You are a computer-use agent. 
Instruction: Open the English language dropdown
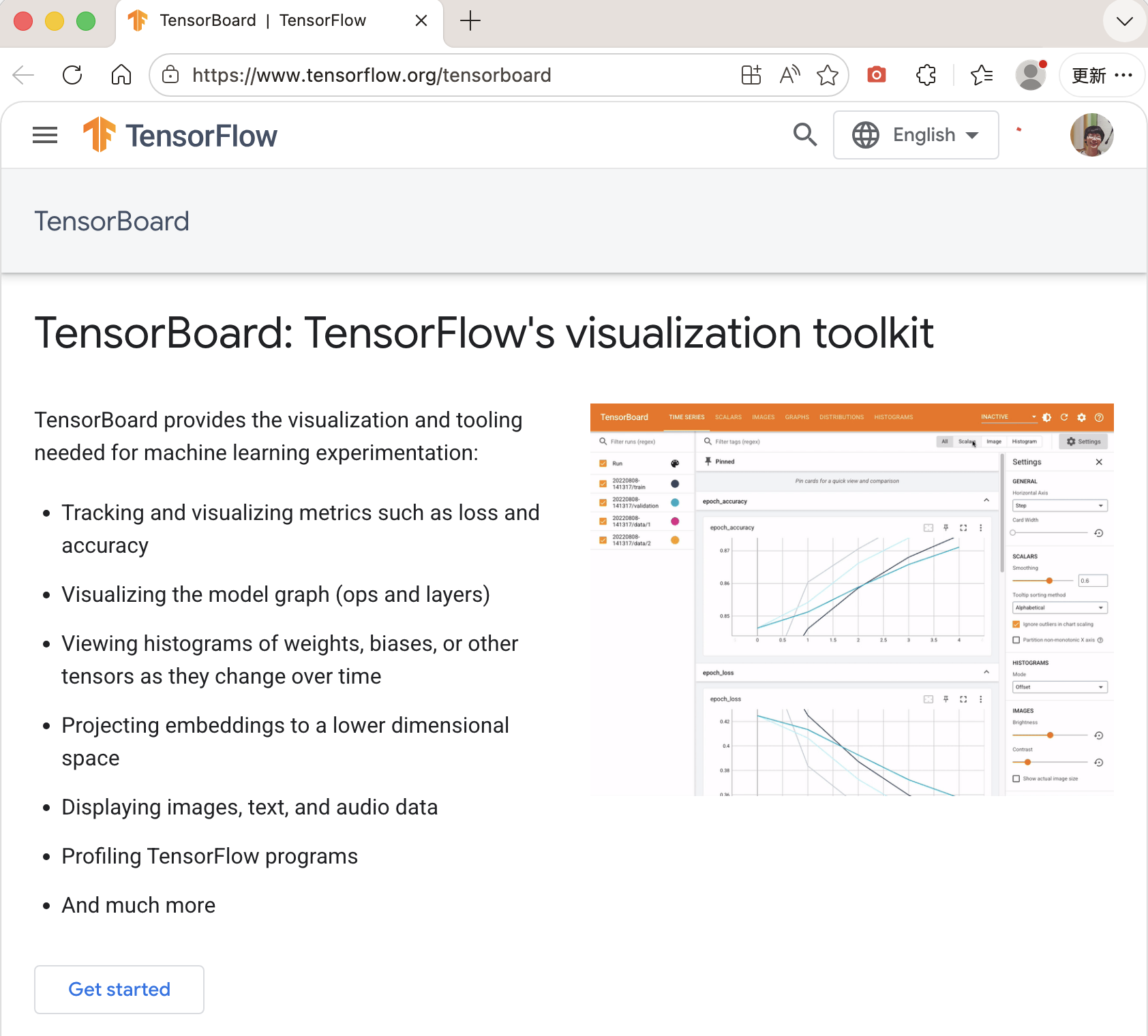(x=916, y=135)
